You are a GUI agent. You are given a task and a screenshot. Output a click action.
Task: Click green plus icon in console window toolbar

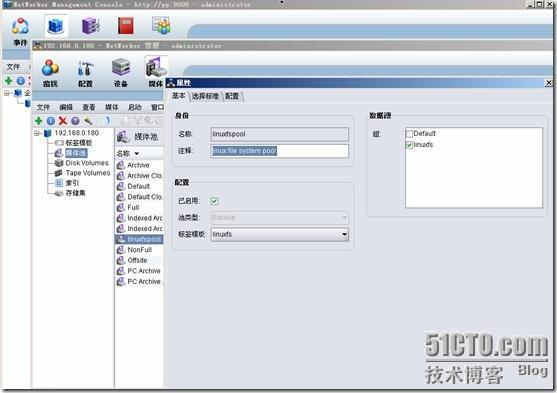[9, 81]
